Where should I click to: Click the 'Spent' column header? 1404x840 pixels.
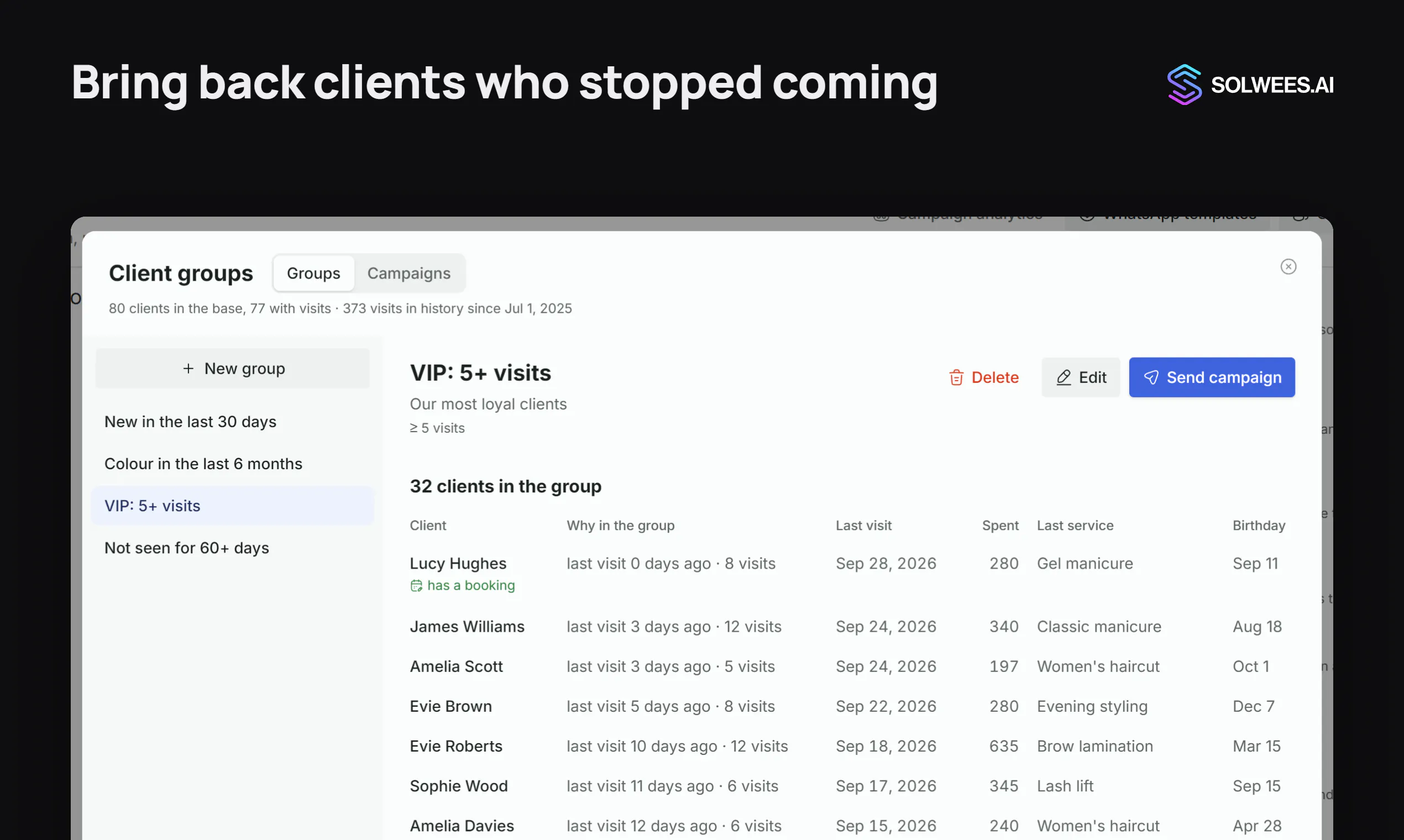point(1000,526)
